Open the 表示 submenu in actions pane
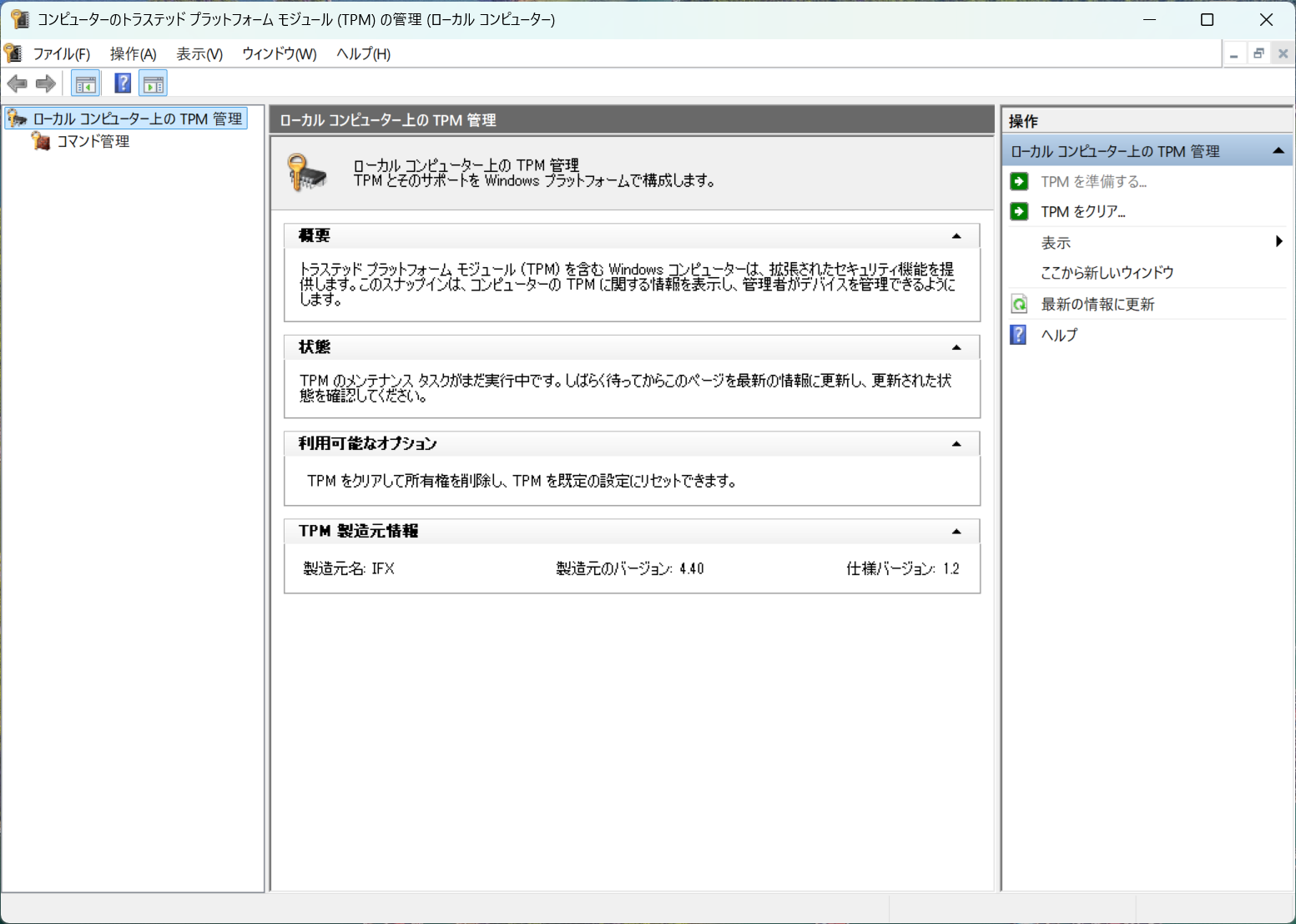1296x924 pixels. 1056,243
